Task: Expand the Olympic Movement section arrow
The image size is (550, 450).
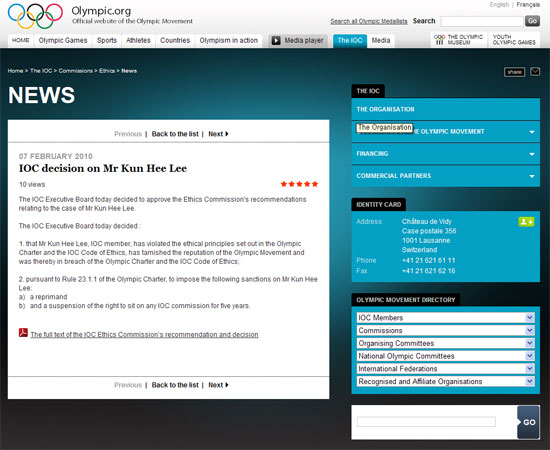Action: [x=532, y=132]
